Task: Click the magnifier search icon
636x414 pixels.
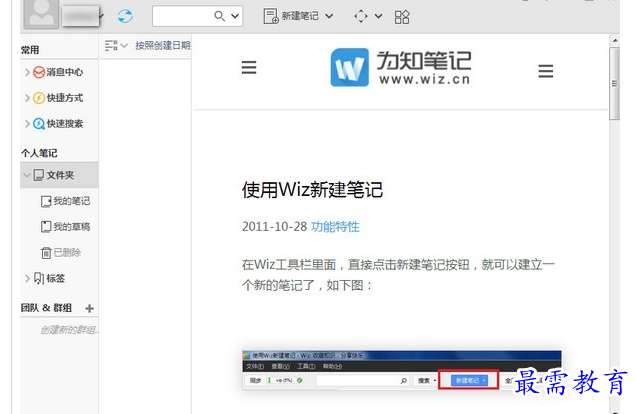Action: tap(219, 16)
